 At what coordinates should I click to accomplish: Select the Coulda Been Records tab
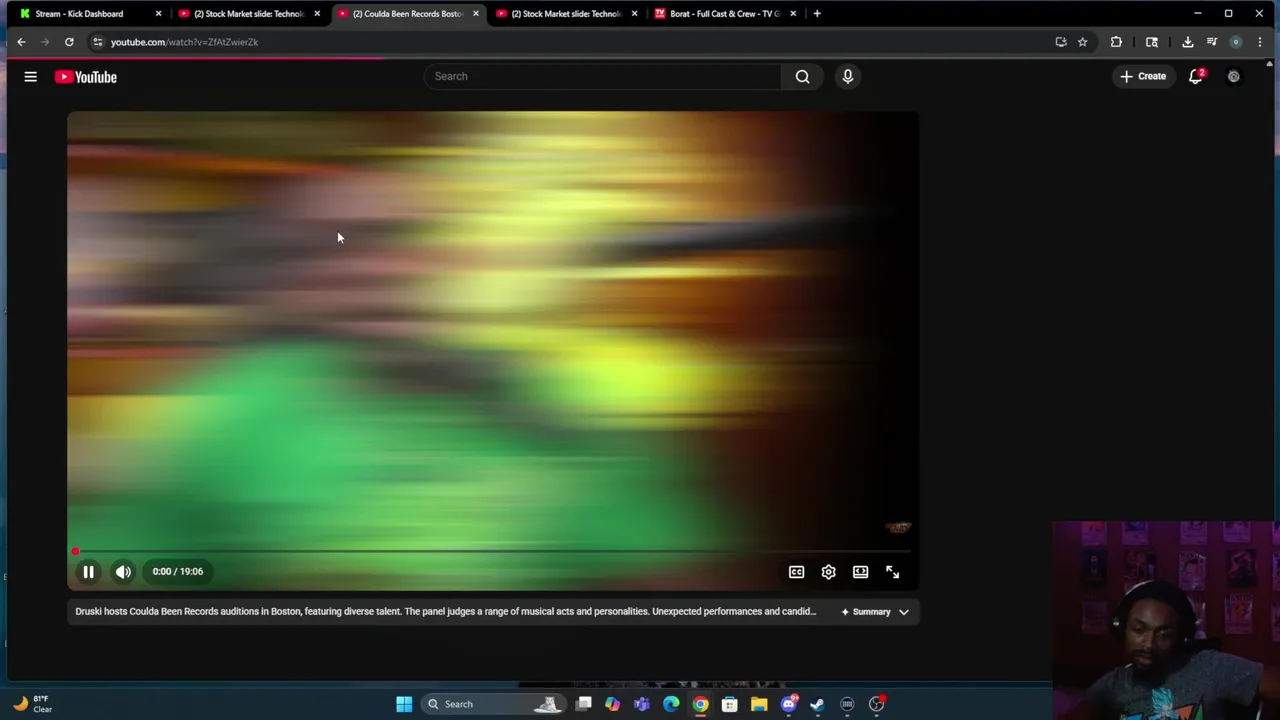click(x=406, y=14)
